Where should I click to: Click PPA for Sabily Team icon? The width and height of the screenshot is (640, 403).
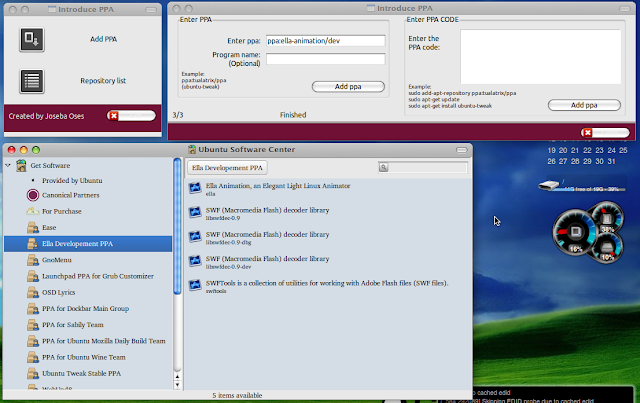coord(33,325)
